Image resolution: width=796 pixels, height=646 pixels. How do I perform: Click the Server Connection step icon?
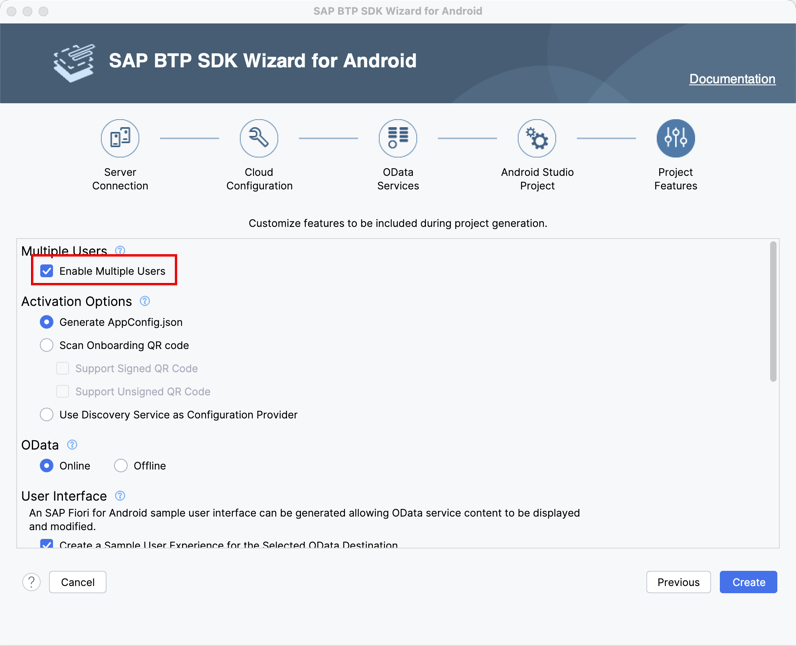coord(120,138)
